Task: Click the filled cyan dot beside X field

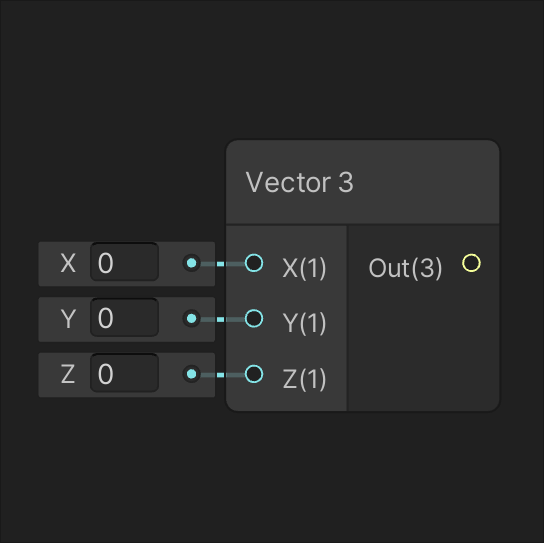Action: [x=192, y=263]
